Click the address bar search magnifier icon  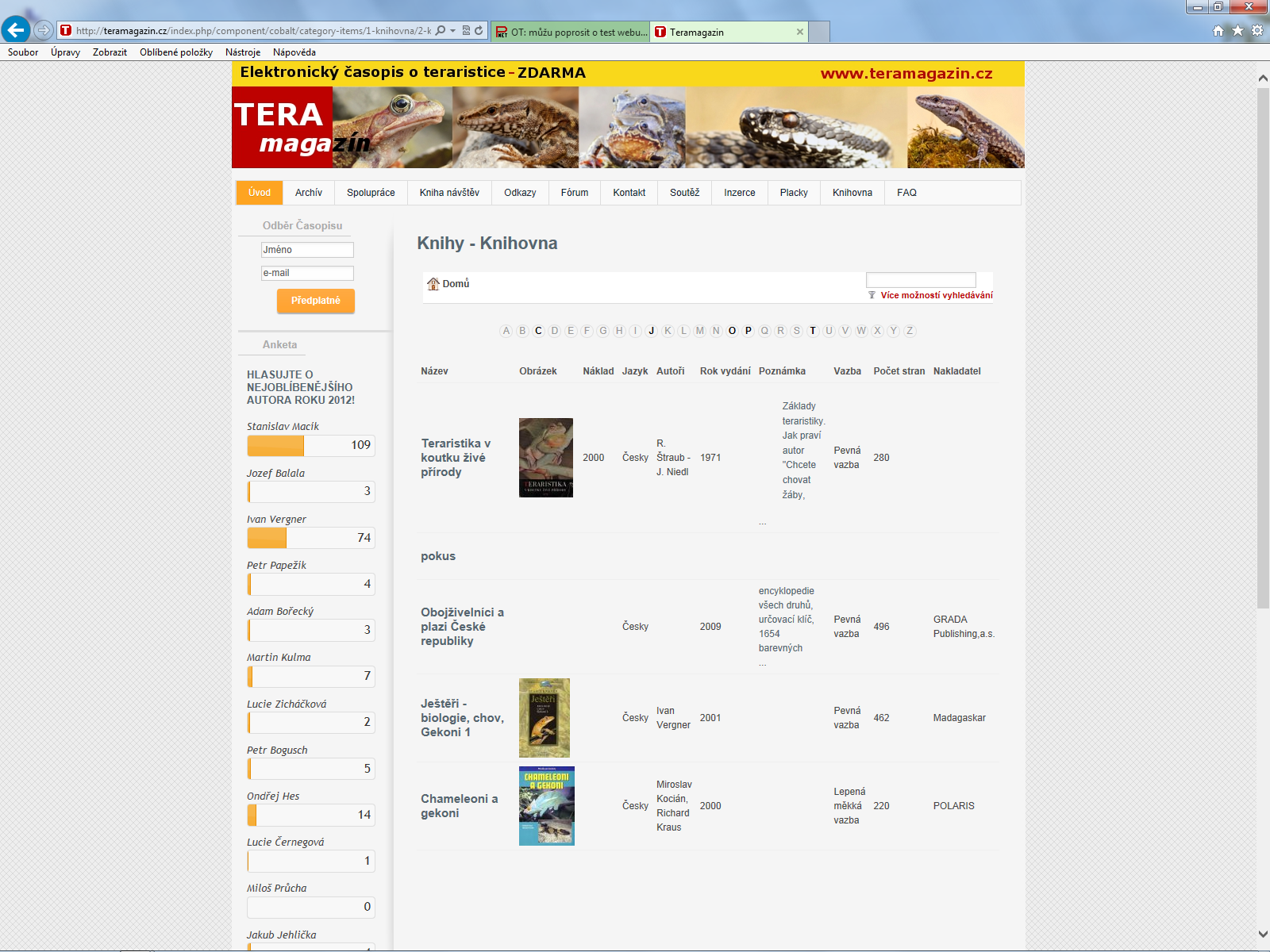click(x=441, y=31)
